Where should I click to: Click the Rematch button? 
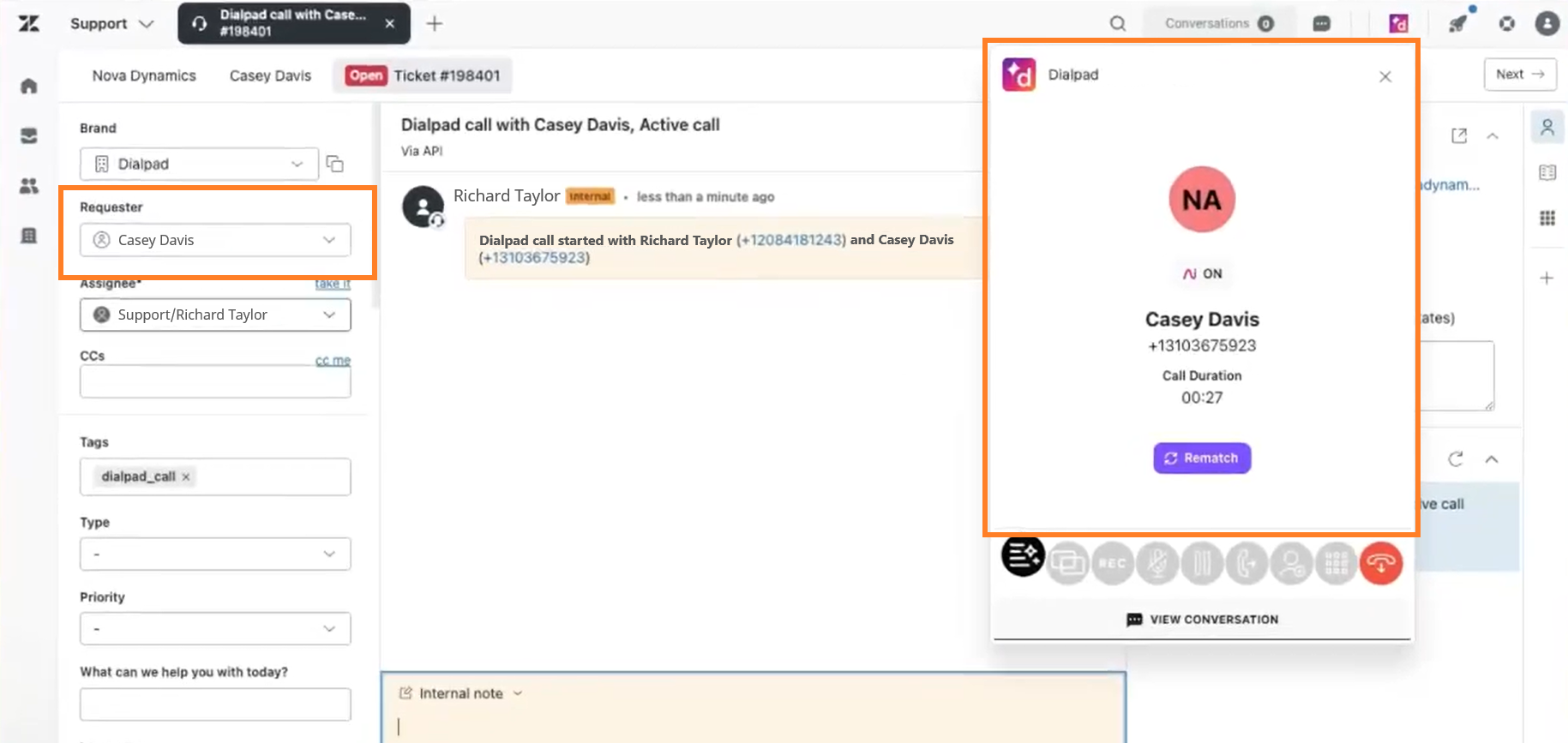tap(1202, 458)
